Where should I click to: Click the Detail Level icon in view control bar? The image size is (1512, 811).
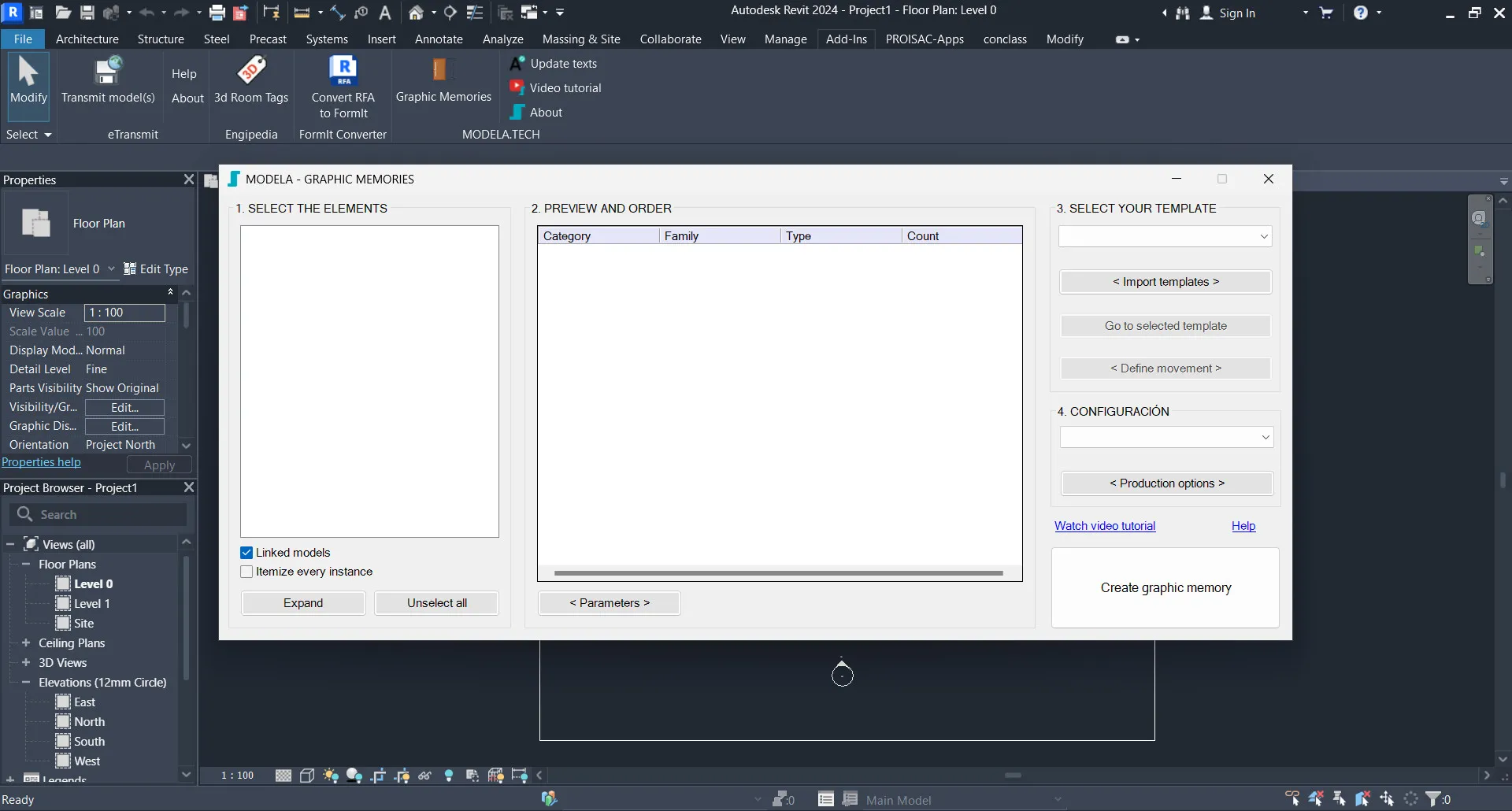coord(283,776)
